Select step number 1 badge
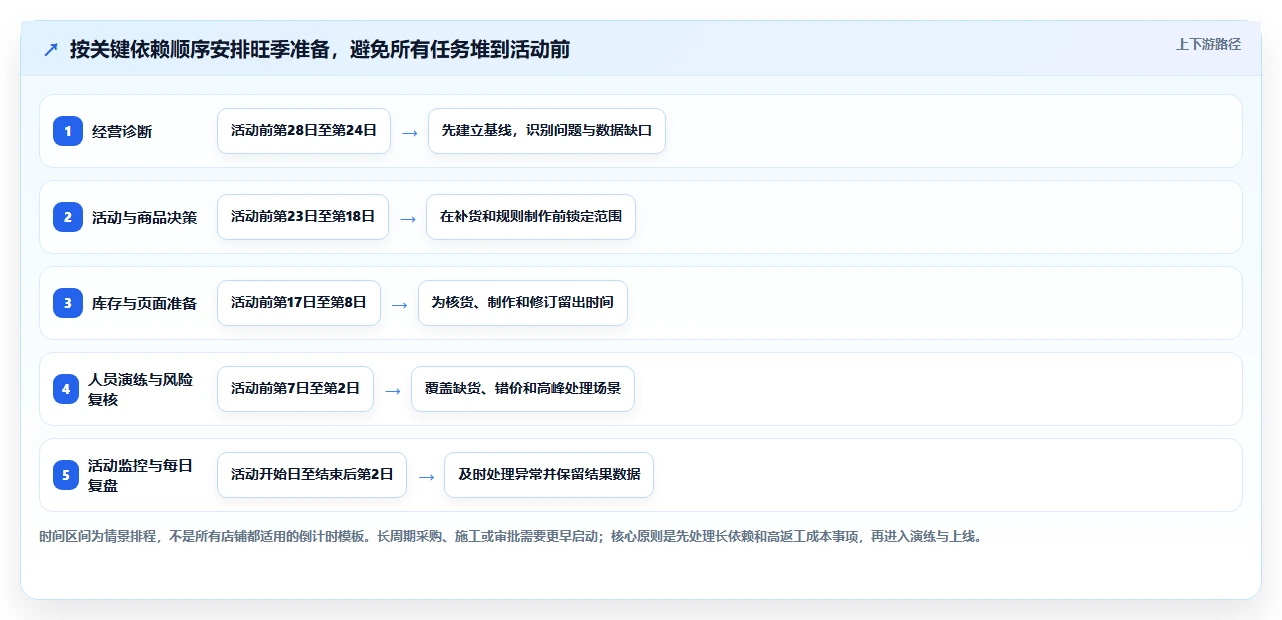The width and height of the screenshot is (1282, 620). [x=68, y=131]
